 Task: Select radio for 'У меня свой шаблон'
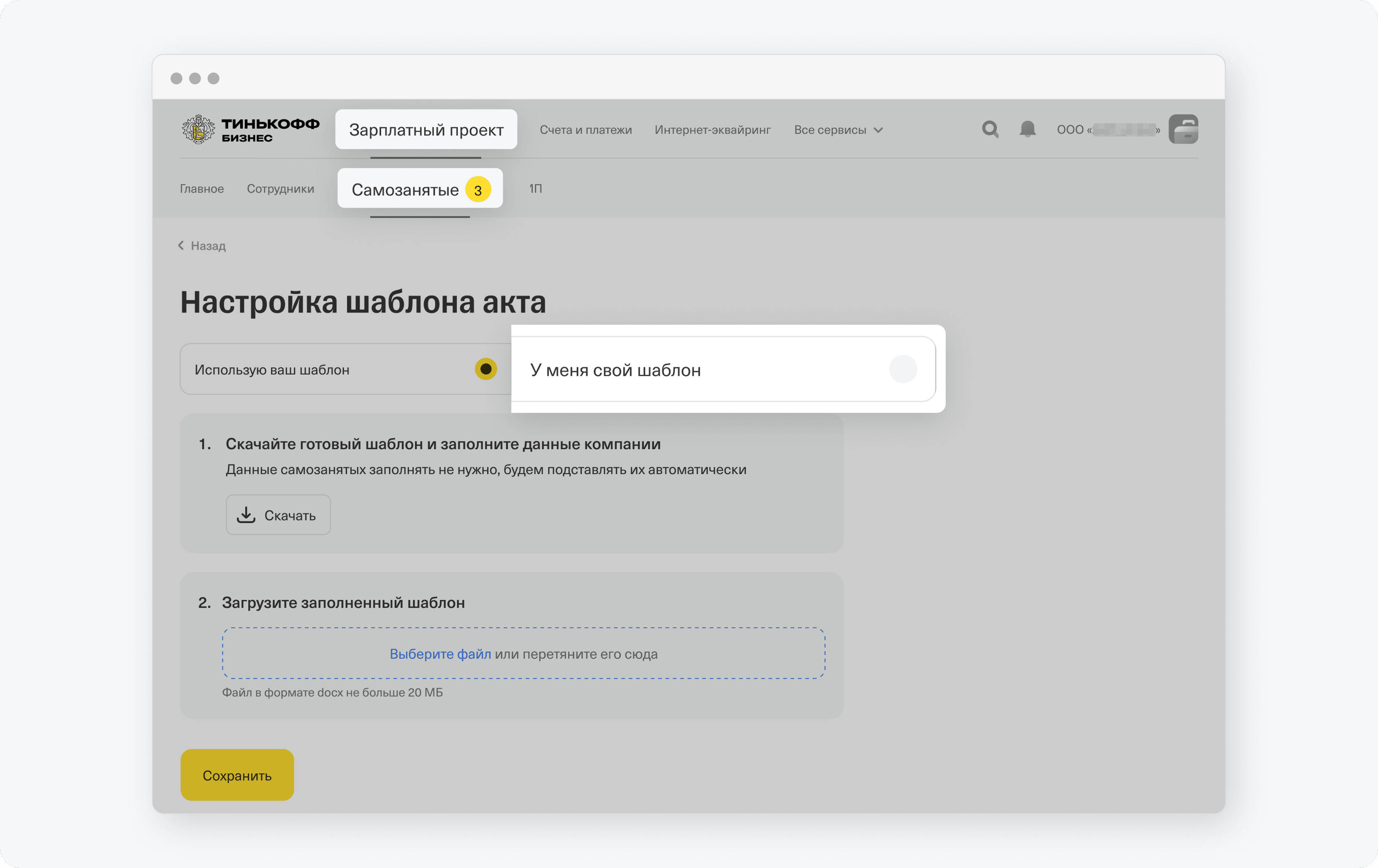click(903, 369)
